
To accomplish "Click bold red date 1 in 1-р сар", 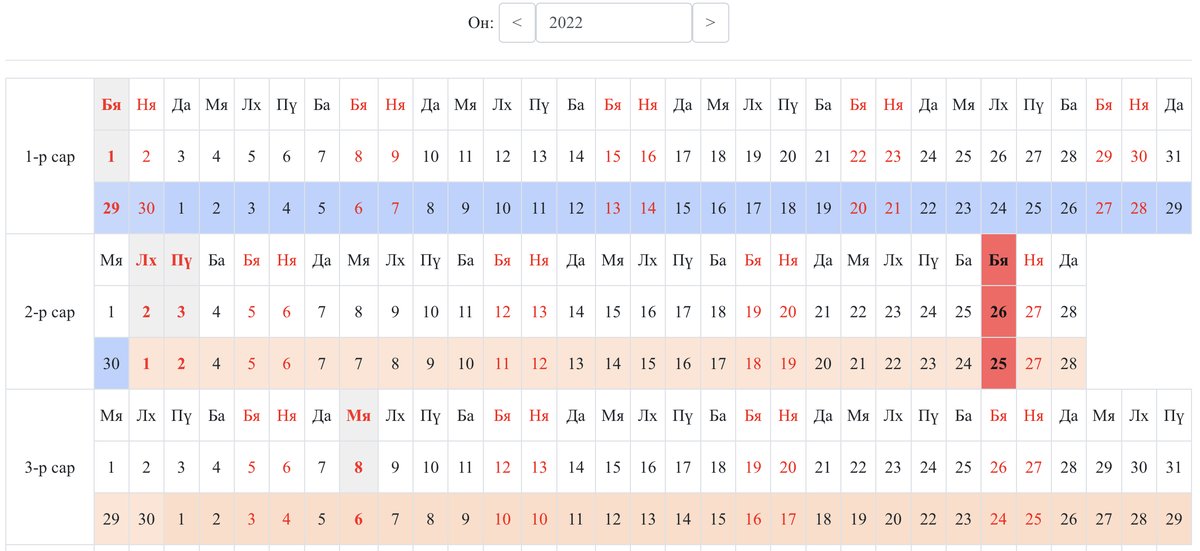I will [x=111, y=156].
